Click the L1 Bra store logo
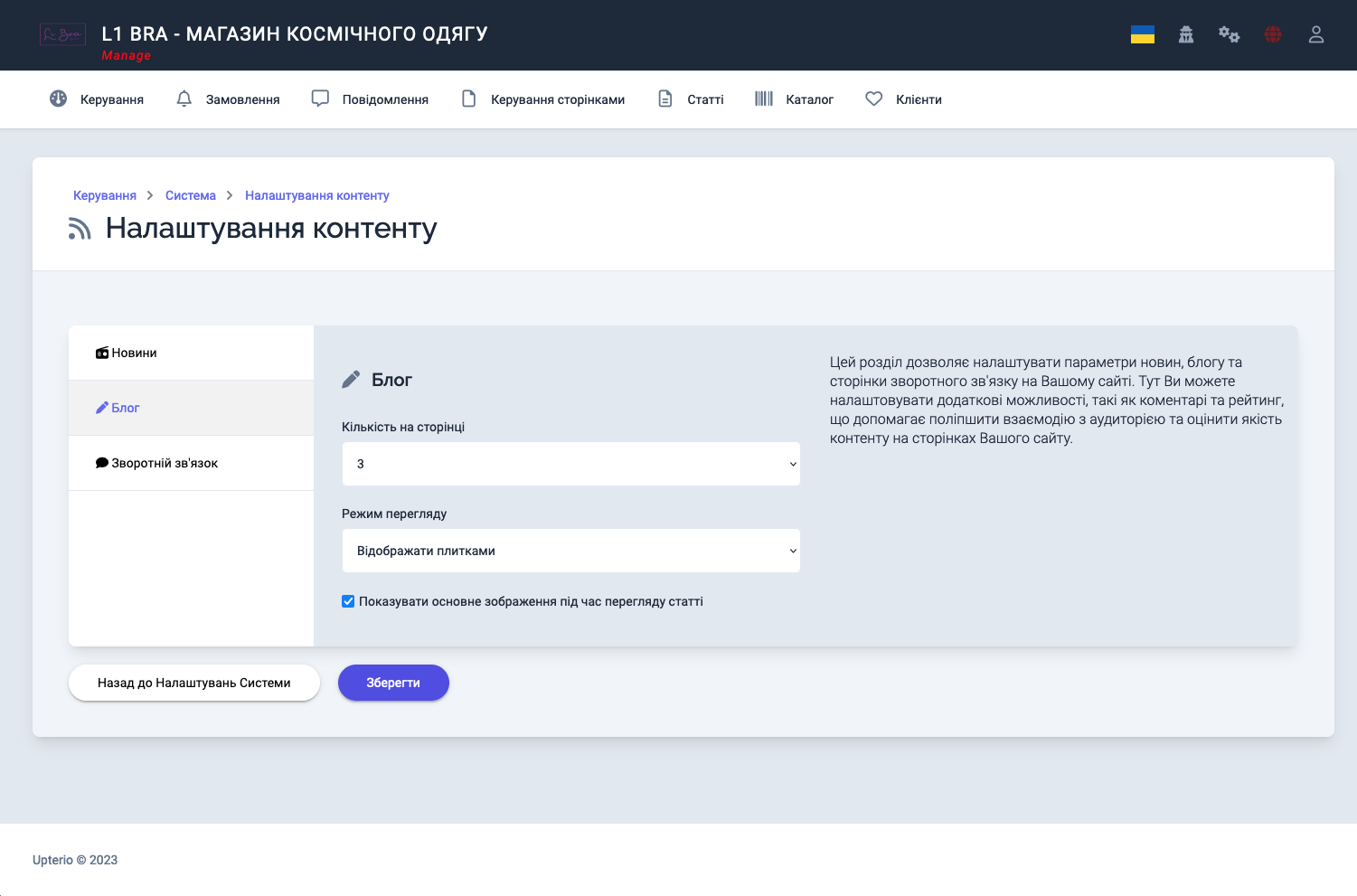This screenshot has width=1357, height=896. pyautogui.click(x=62, y=34)
